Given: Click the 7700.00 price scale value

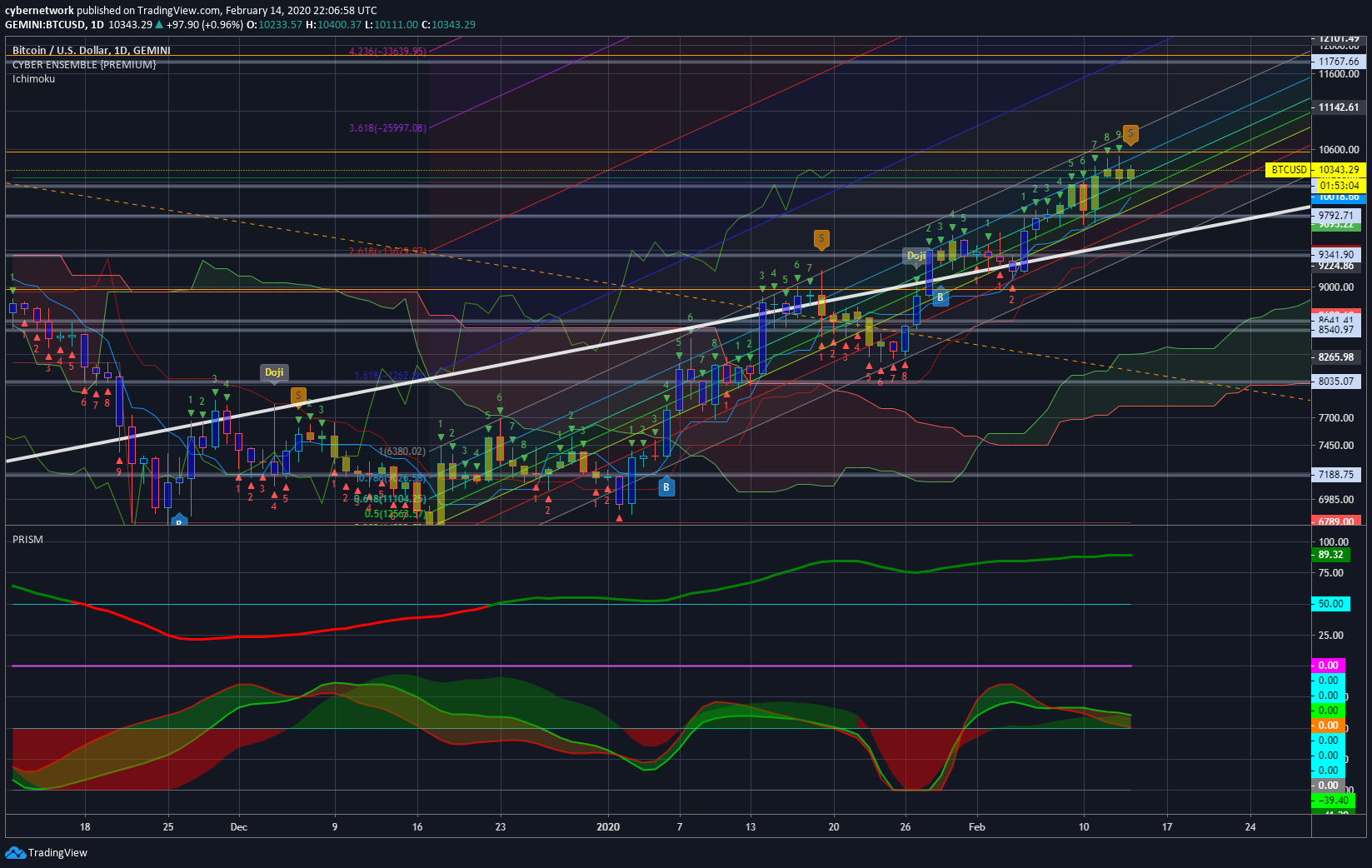Looking at the screenshot, I should click(1336, 417).
